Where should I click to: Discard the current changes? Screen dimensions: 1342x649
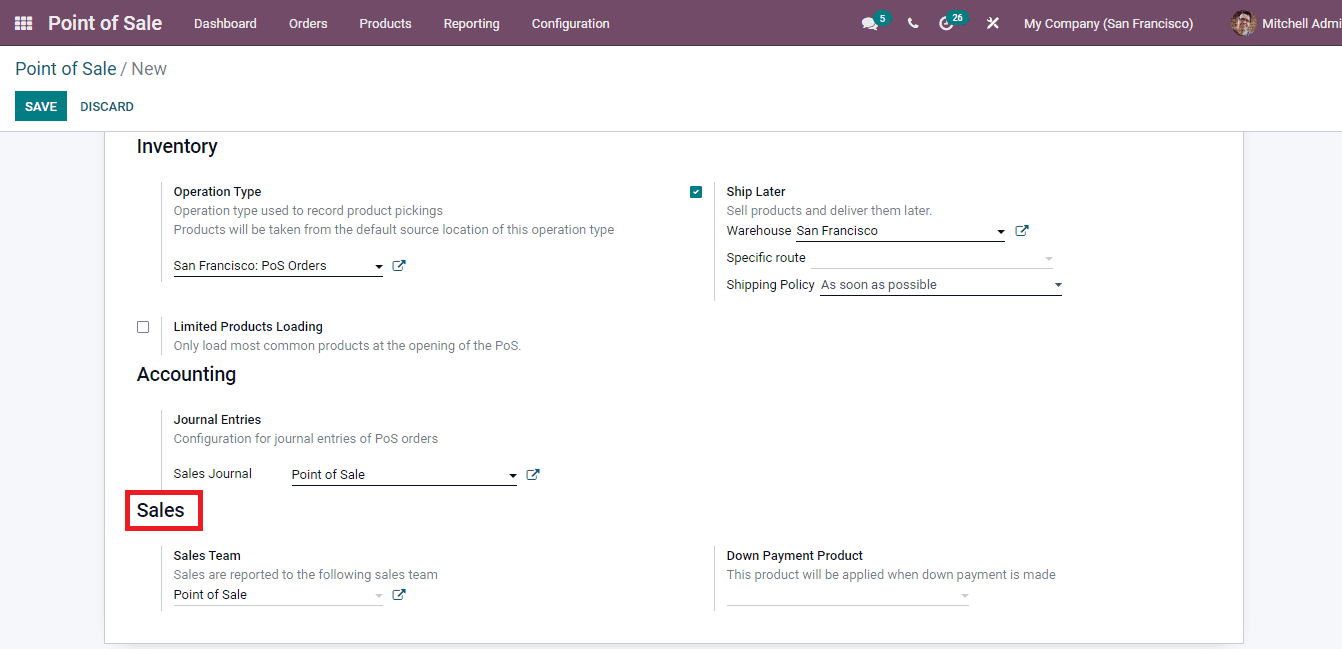tap(106, 106)
